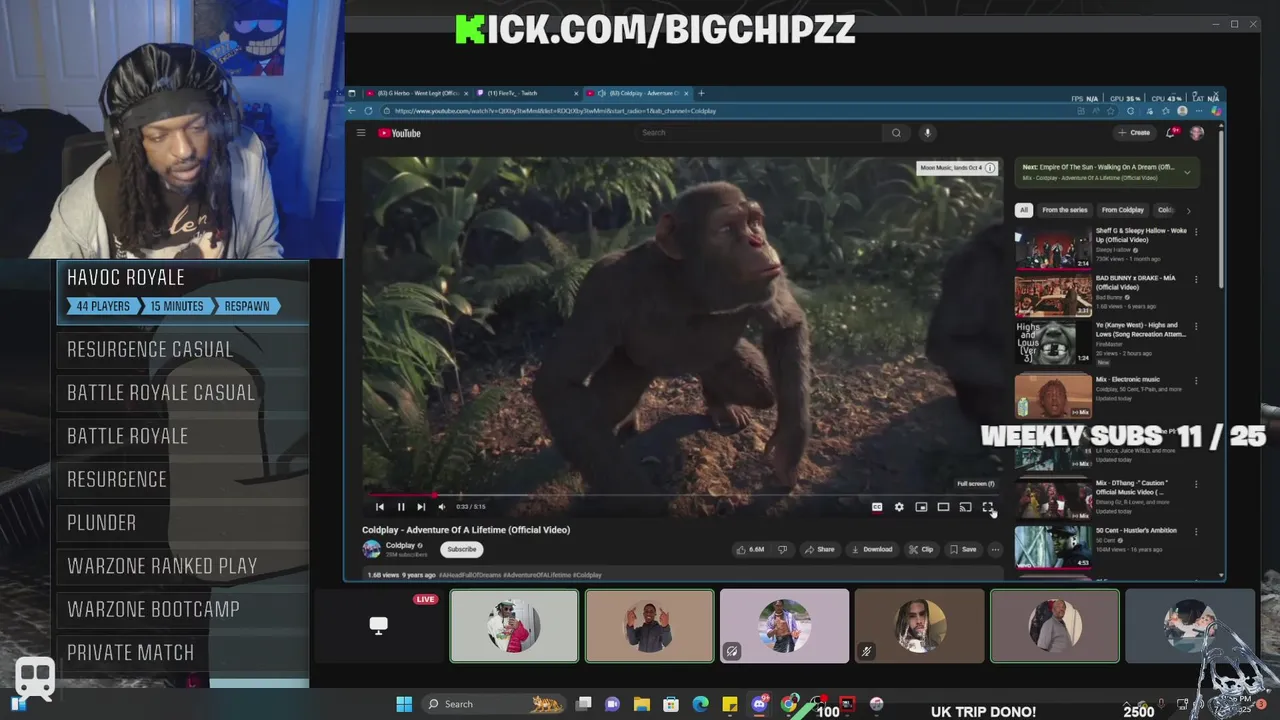The width and height of the screenshot is (1280, 720).
Task: Pause the Coldplay video
Action: pos(401,507)
